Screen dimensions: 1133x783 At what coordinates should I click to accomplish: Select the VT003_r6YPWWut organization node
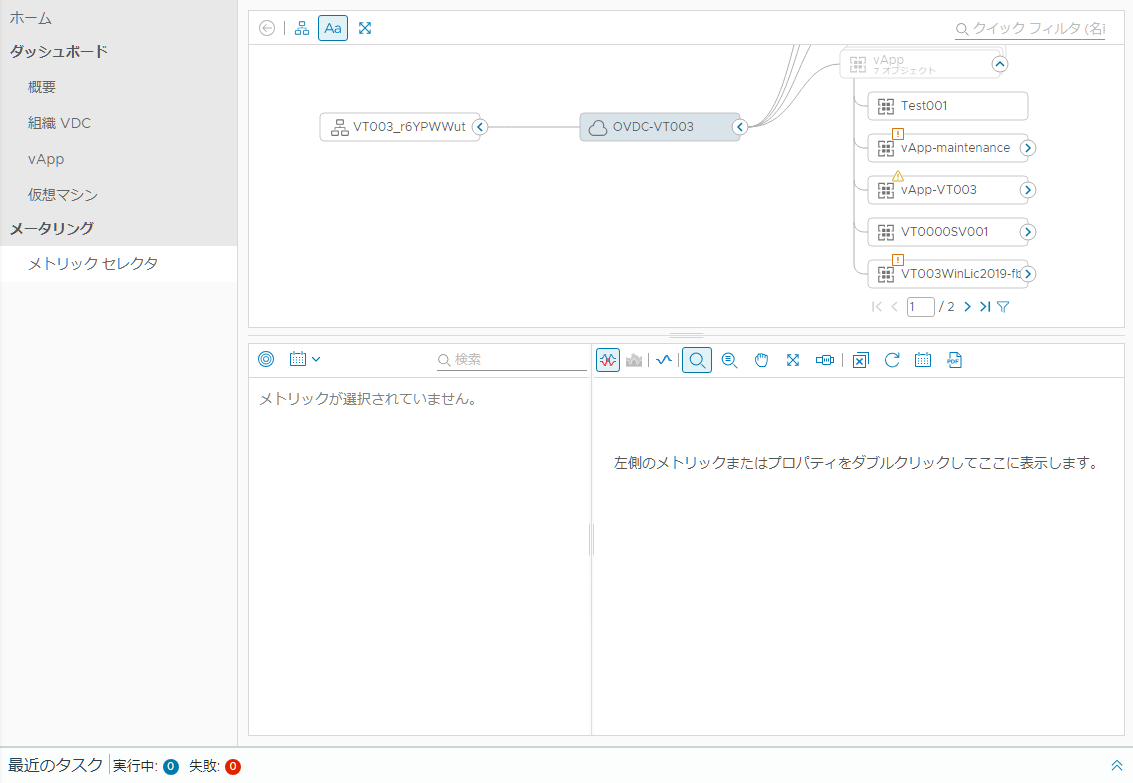coord(400,127)
